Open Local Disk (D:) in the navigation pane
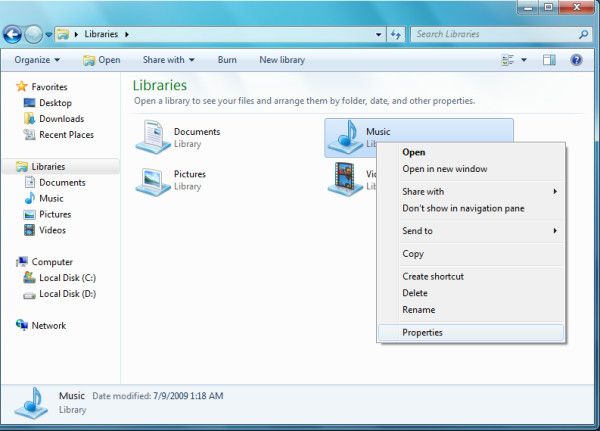 67,294
